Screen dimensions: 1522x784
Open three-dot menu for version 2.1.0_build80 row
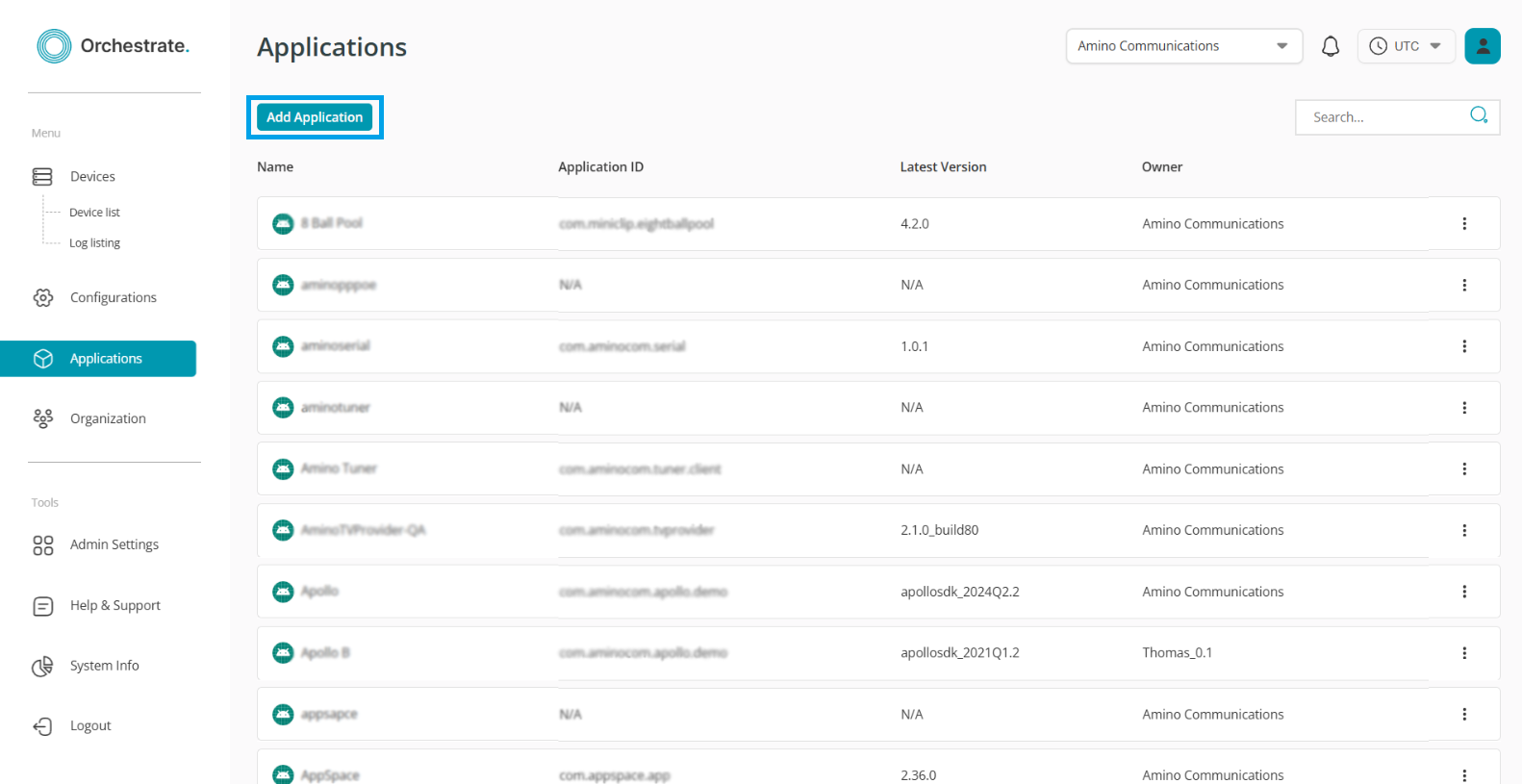(x=1464, y=531)
